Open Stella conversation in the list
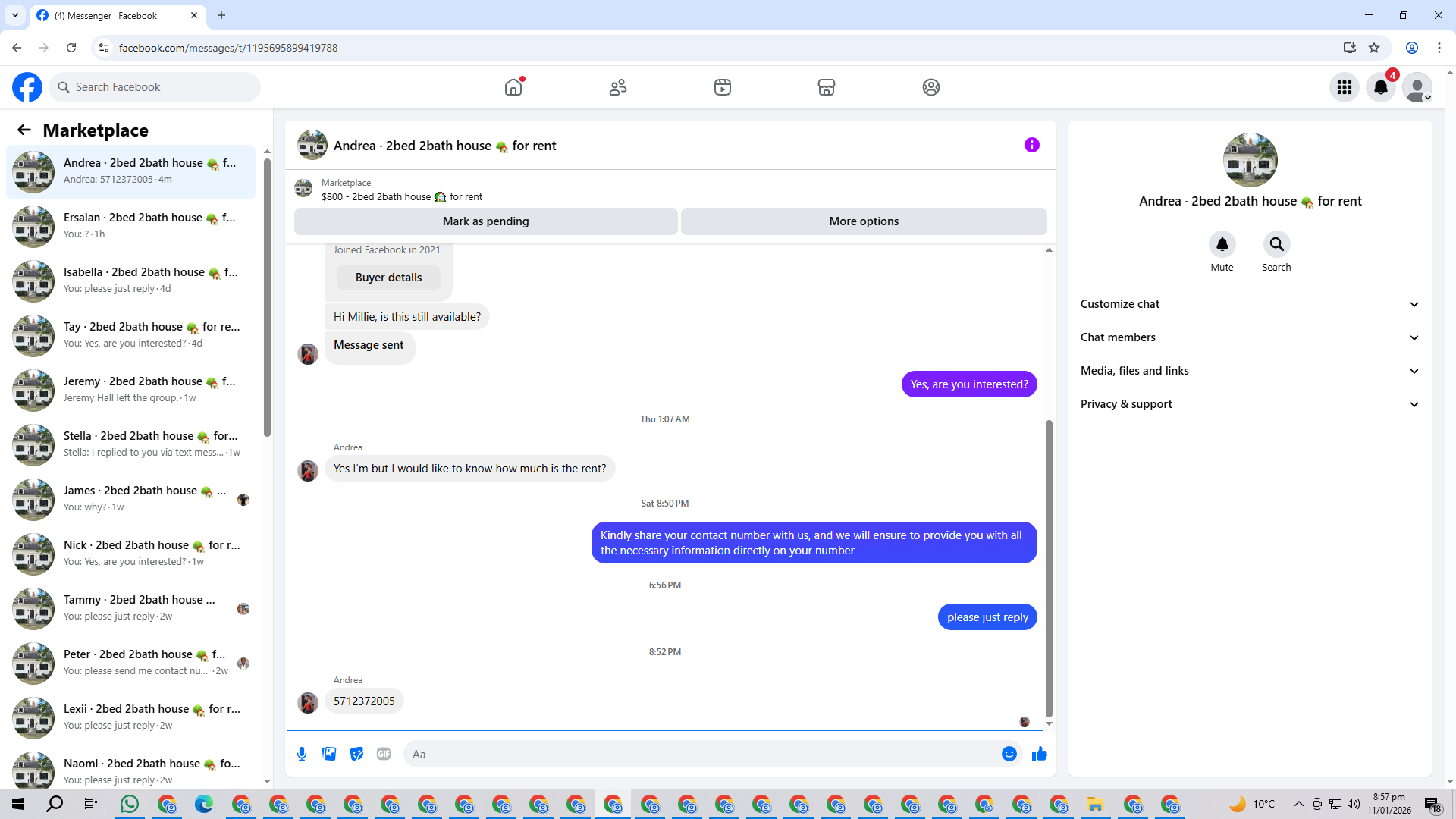1456x819 pixels. [x=130, y=444]
